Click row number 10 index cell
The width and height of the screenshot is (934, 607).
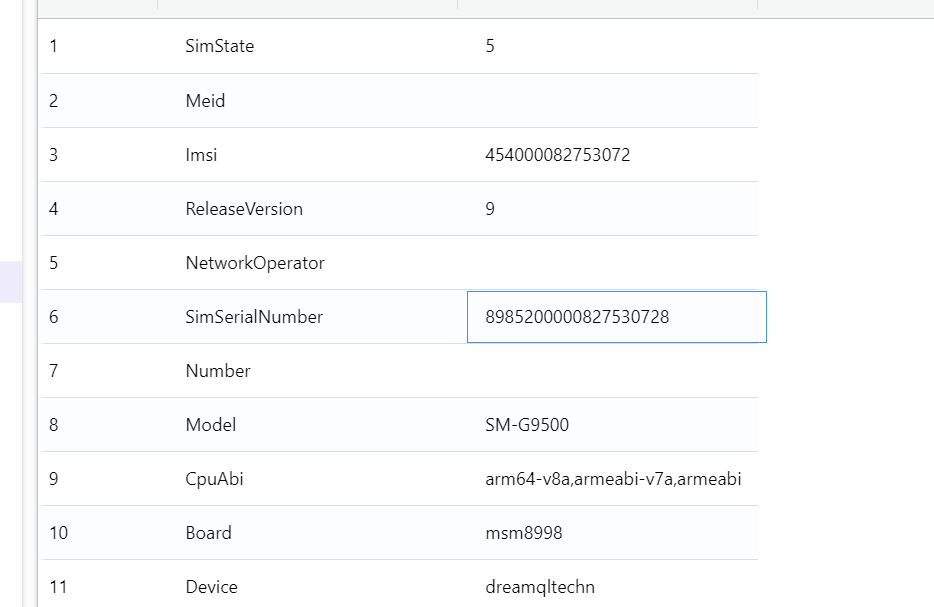pyautogui.click(x=59, y=533)
